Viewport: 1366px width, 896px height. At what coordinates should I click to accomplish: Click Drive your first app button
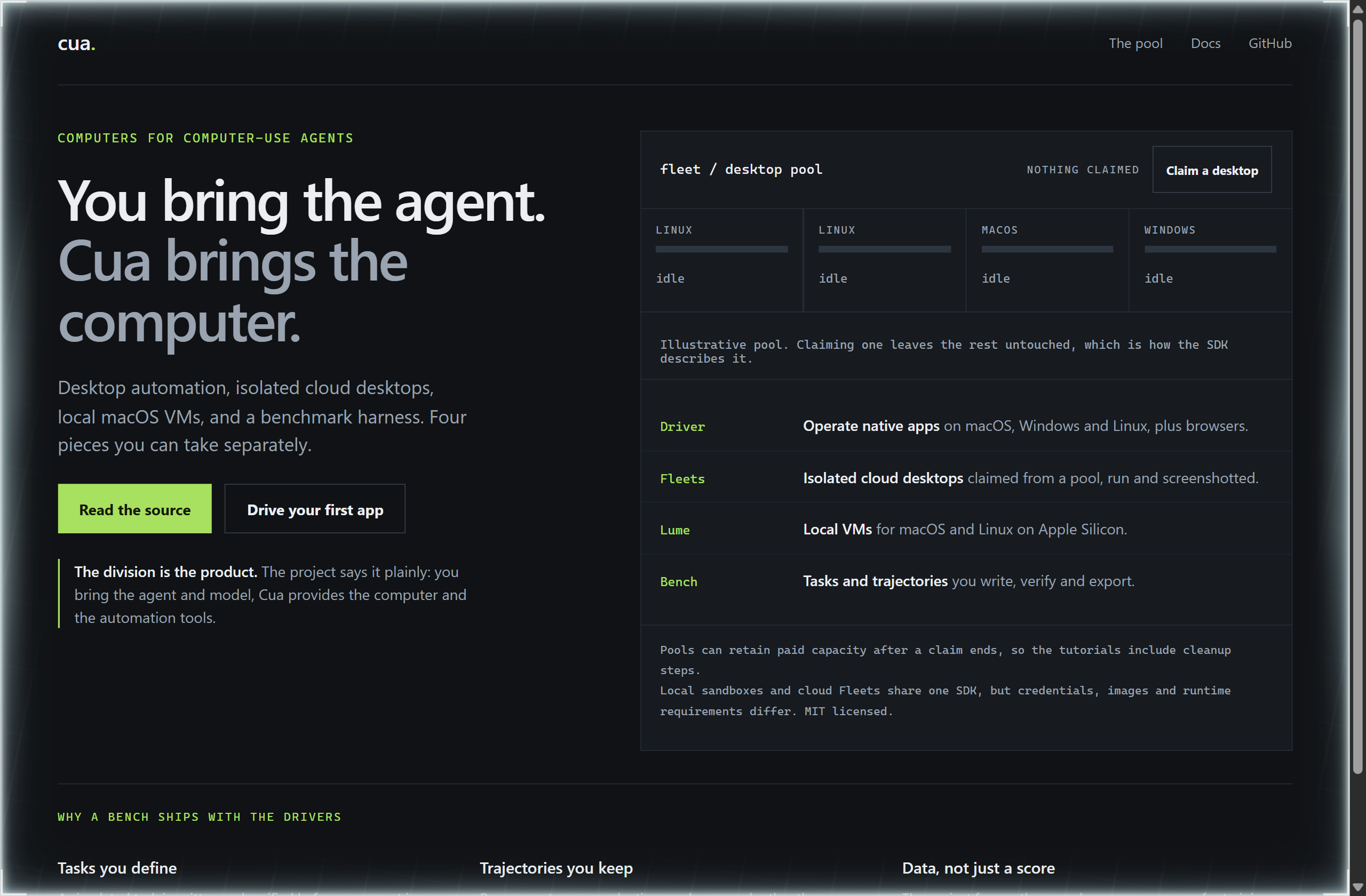pos(314,509)
